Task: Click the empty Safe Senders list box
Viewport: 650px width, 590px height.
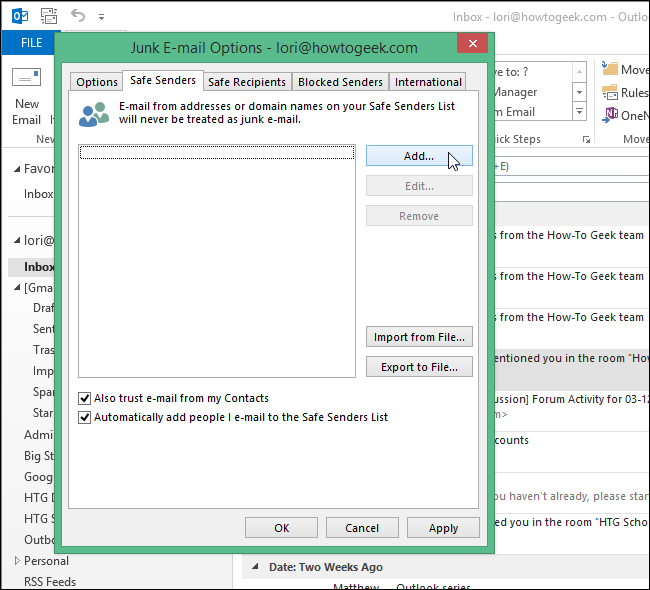Action: point(217,261)
